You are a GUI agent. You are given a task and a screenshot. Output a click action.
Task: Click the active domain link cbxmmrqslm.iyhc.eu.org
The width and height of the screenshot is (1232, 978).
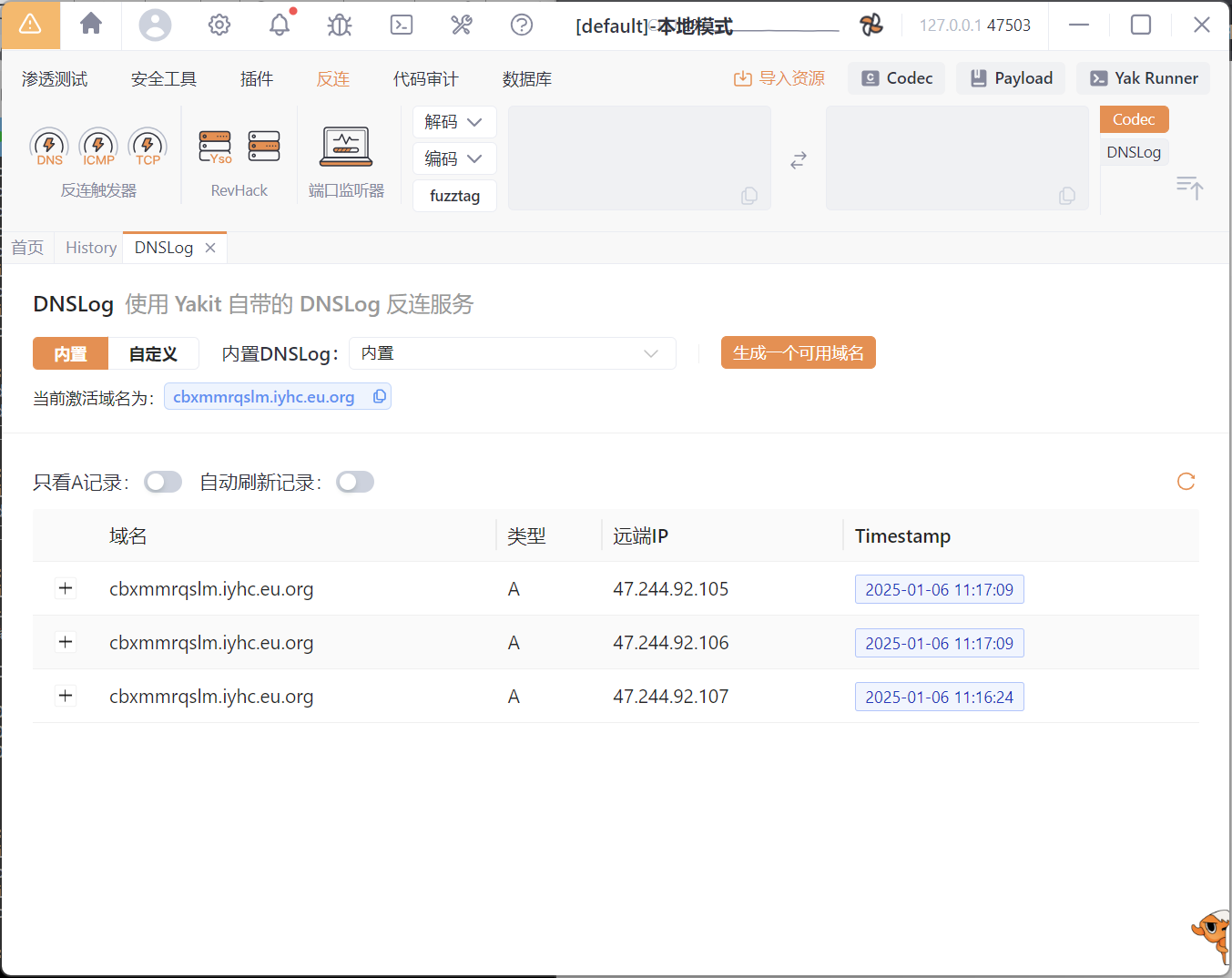point(264,397)
